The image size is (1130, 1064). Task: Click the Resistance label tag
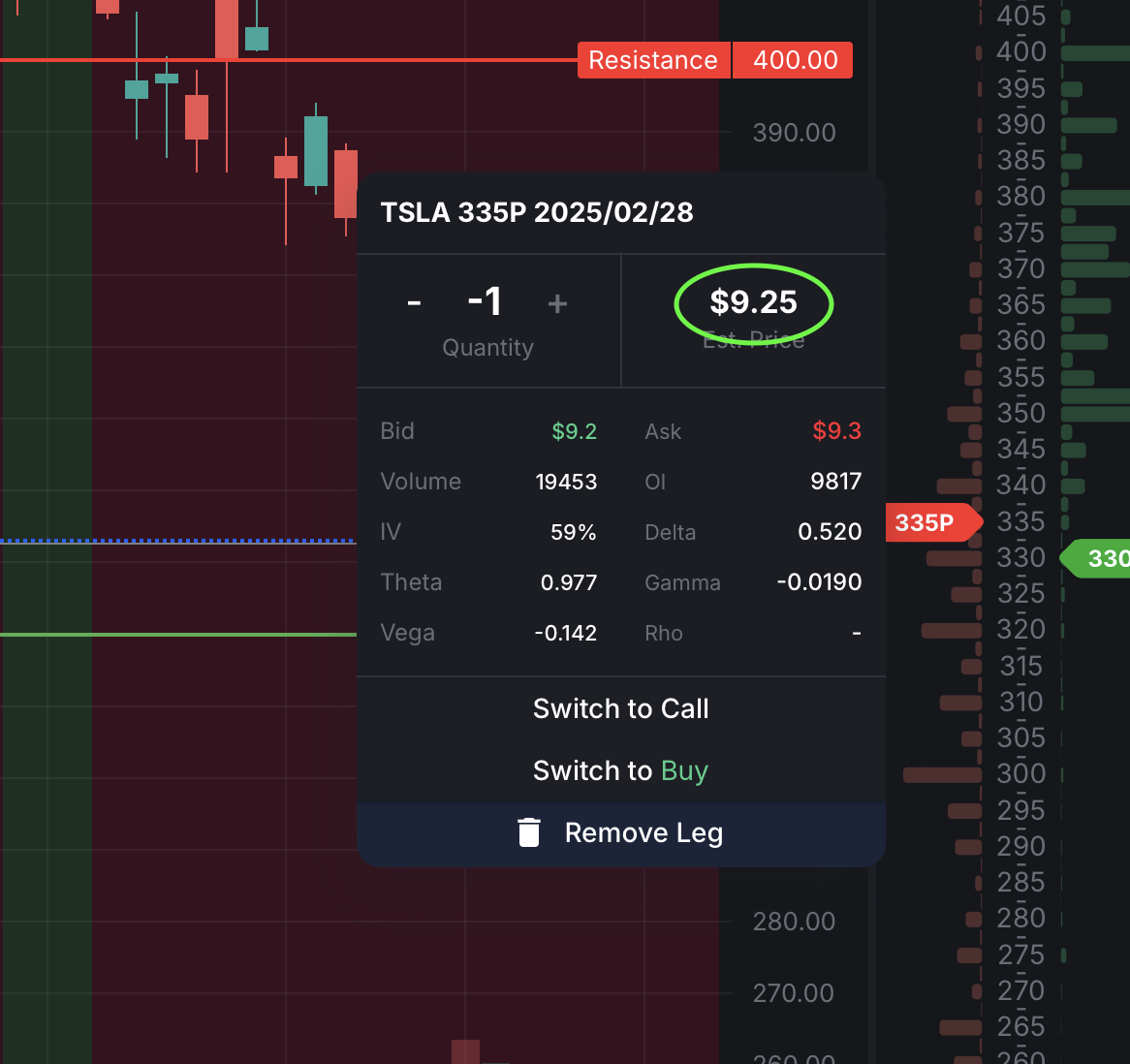point(653,60)
